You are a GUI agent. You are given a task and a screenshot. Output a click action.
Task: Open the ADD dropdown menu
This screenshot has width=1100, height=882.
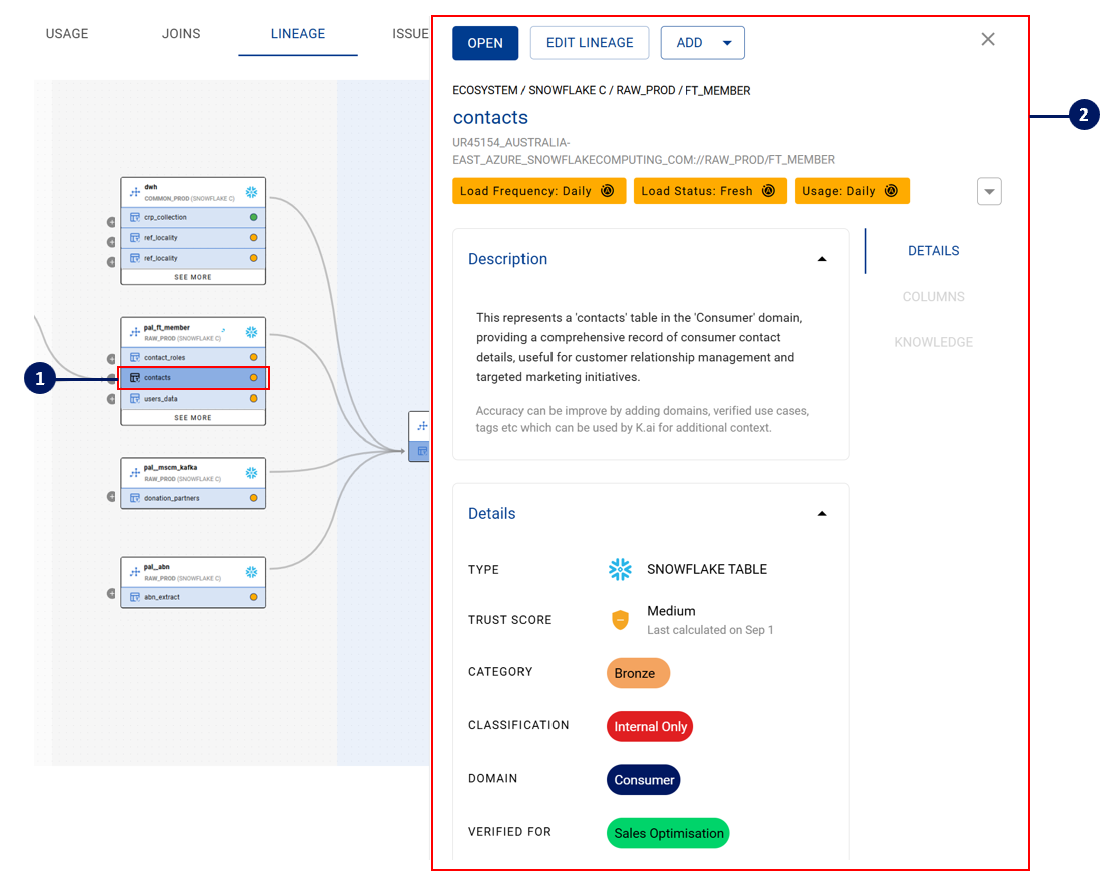click(702, 43)
